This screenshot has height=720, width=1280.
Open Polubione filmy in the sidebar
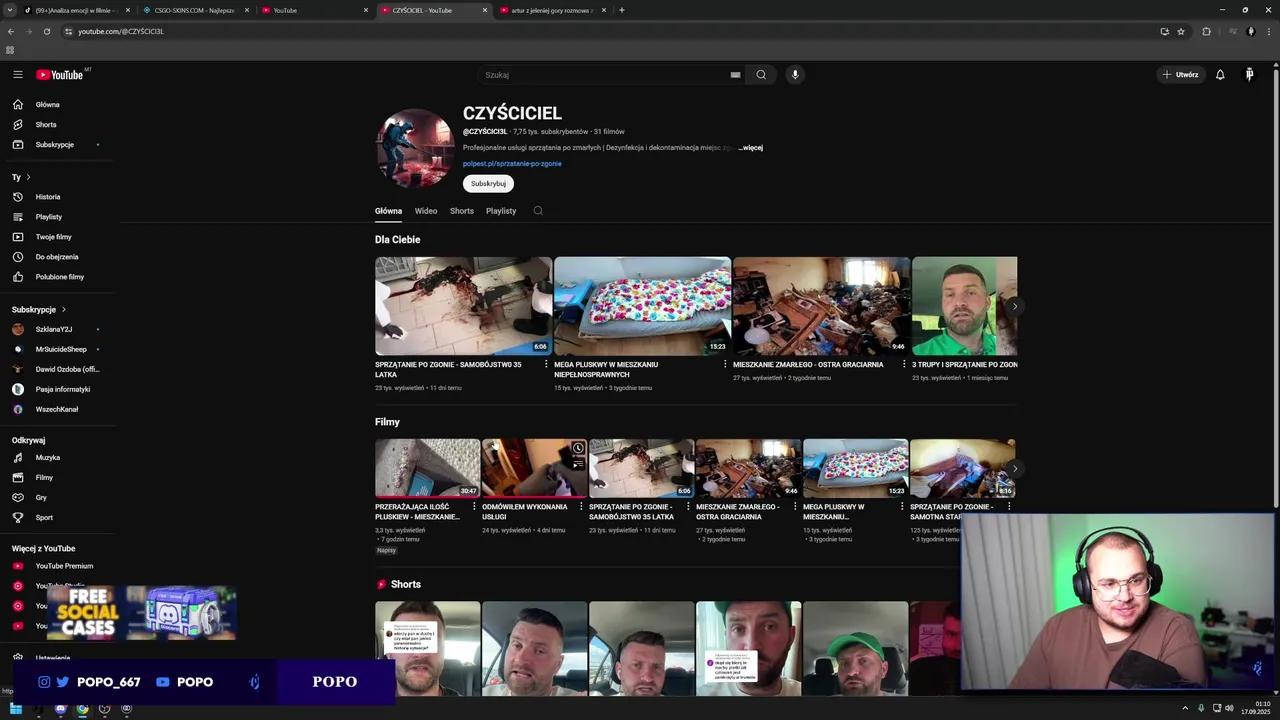tap(58, 277)
